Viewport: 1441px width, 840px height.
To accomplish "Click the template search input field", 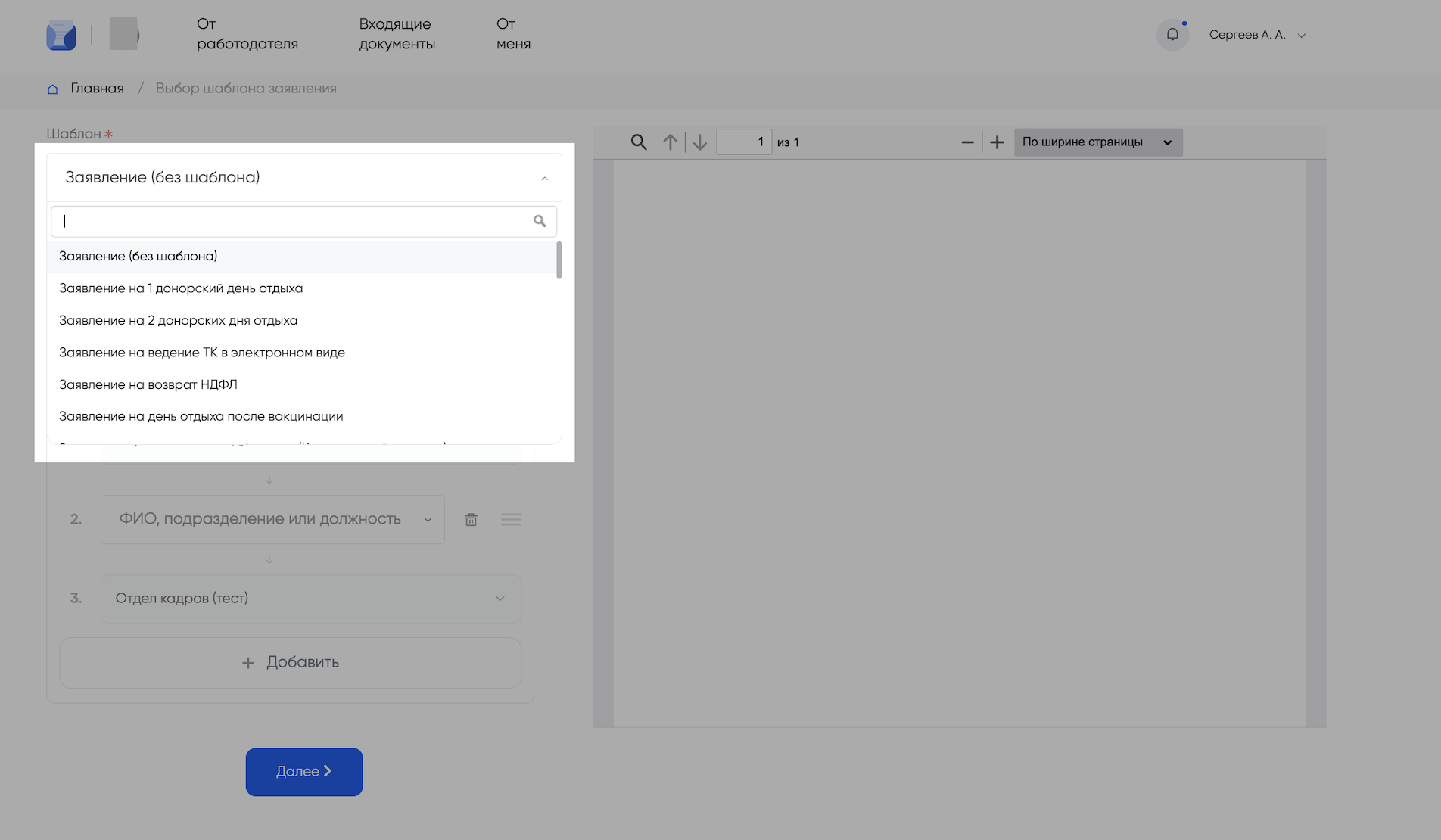I will coord(295,221).
